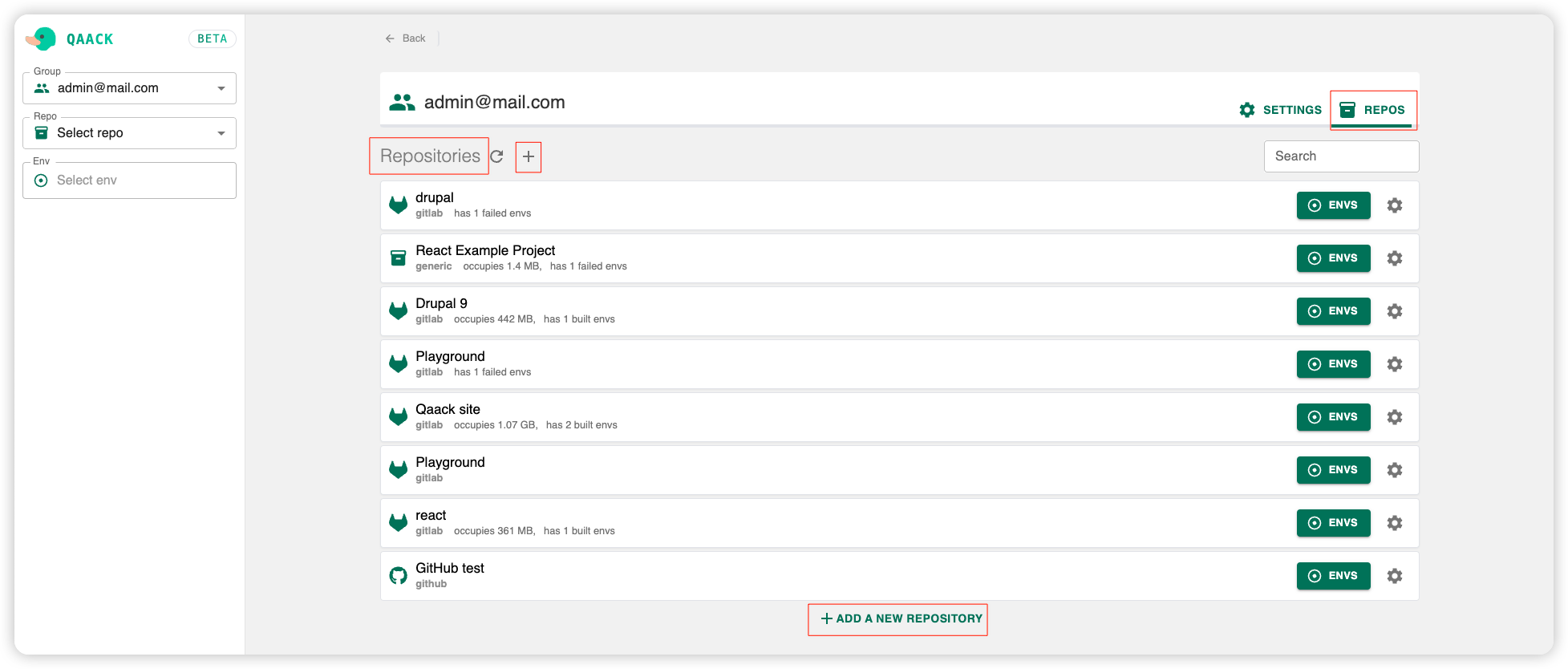Click the plus icon beside Repositories

[529, 156]
